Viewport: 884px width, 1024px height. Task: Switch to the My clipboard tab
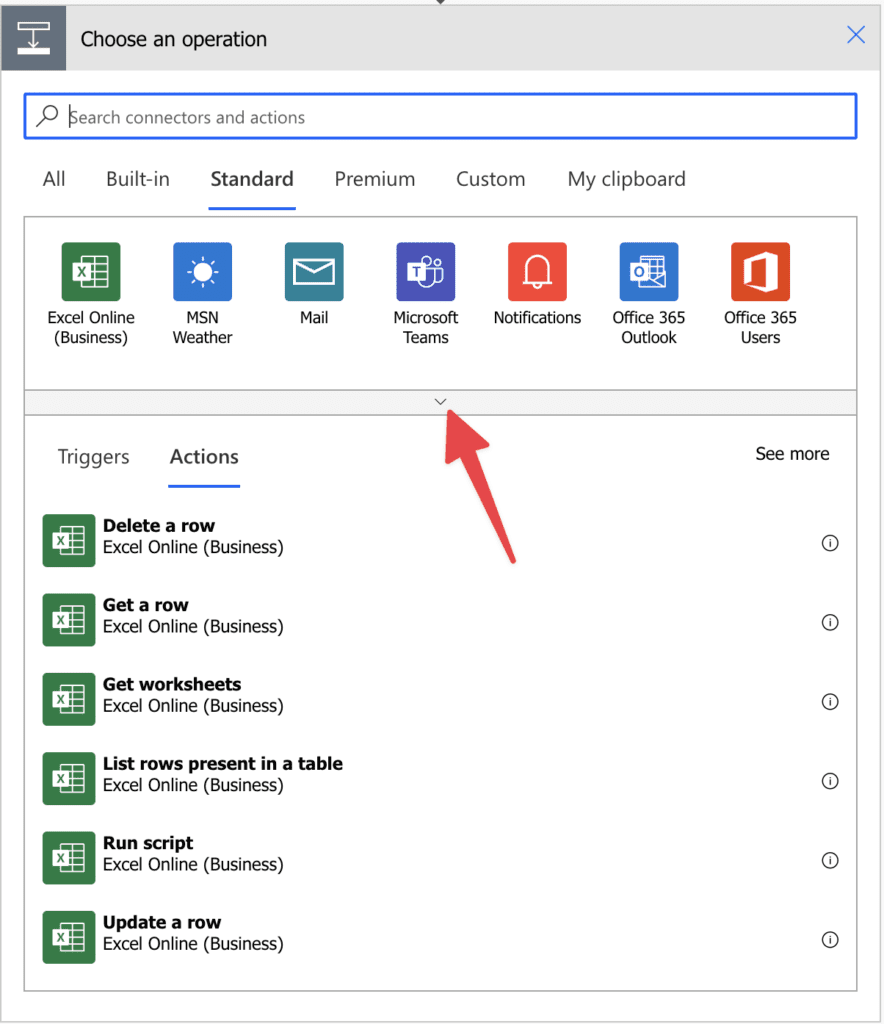pyautogui.click(x=626, y=179)
